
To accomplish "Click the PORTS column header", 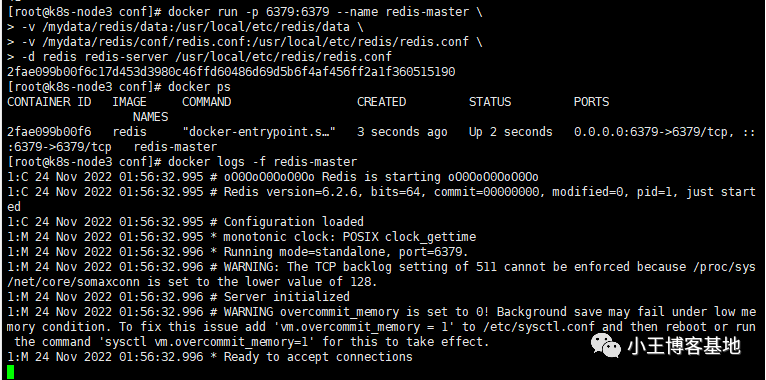I will 591,102.
